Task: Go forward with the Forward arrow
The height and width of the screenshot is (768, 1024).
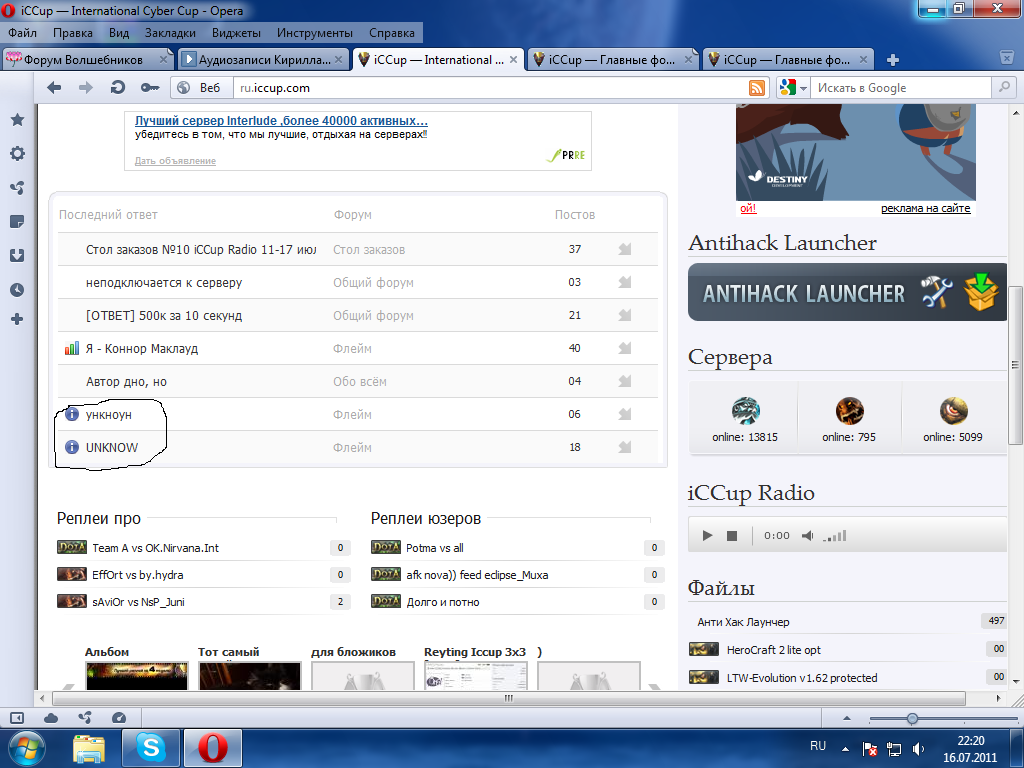Action: [86, 88]
